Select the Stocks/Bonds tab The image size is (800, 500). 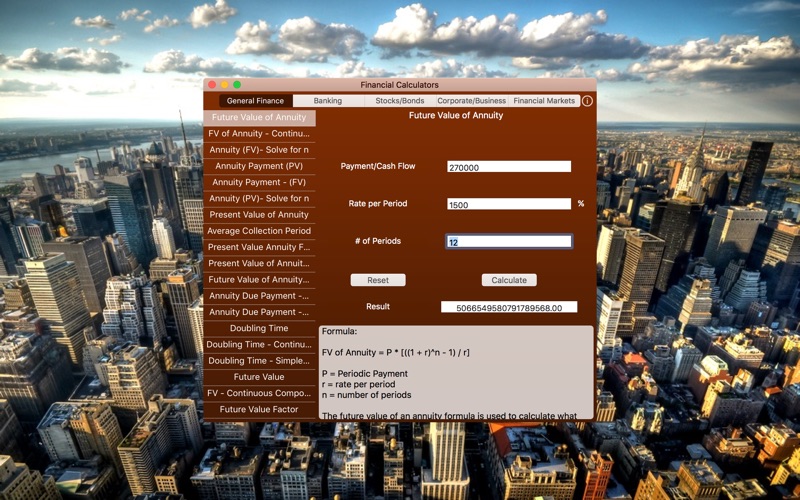400,101
